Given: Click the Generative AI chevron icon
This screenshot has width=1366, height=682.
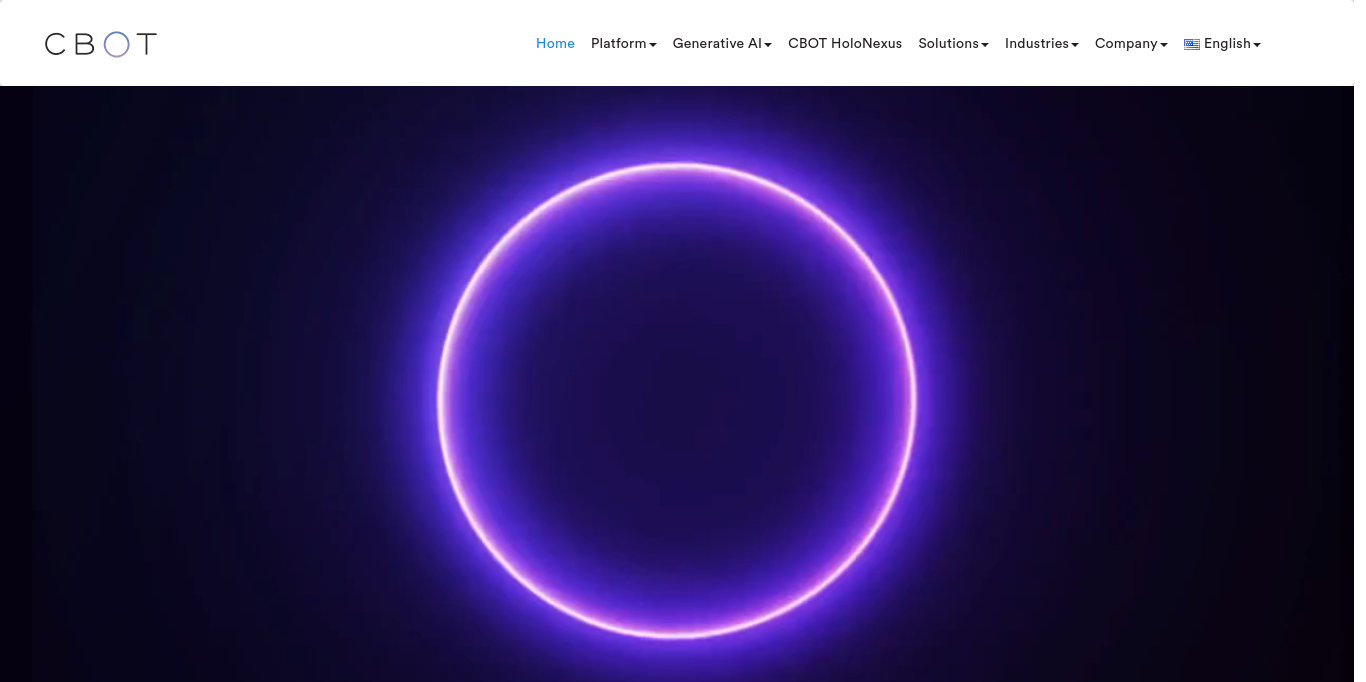Looking at the screenshot, I should [x=768, y=45].
